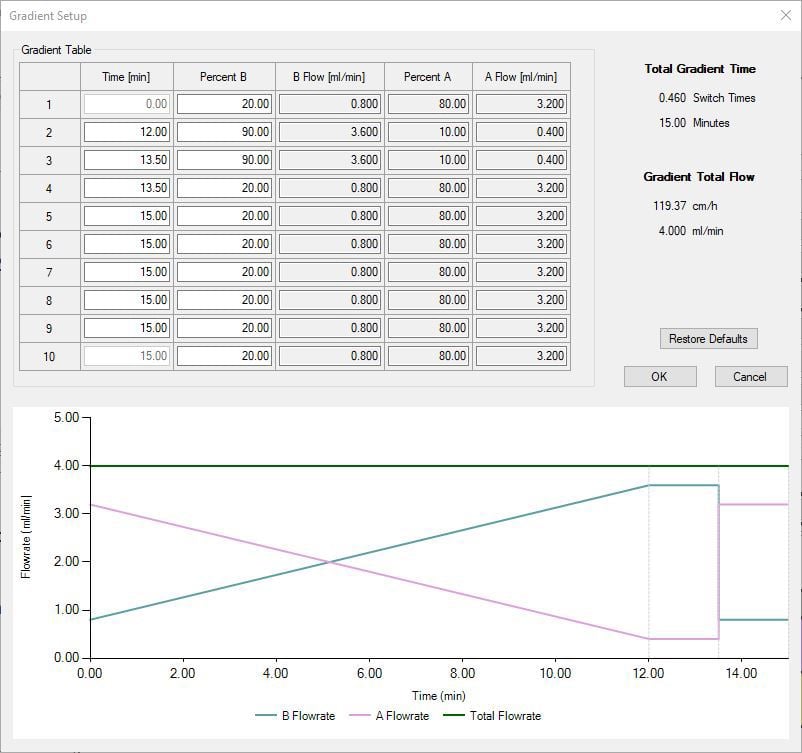
Task: Edit Percent B field in row 8
Action: (225, 300)
